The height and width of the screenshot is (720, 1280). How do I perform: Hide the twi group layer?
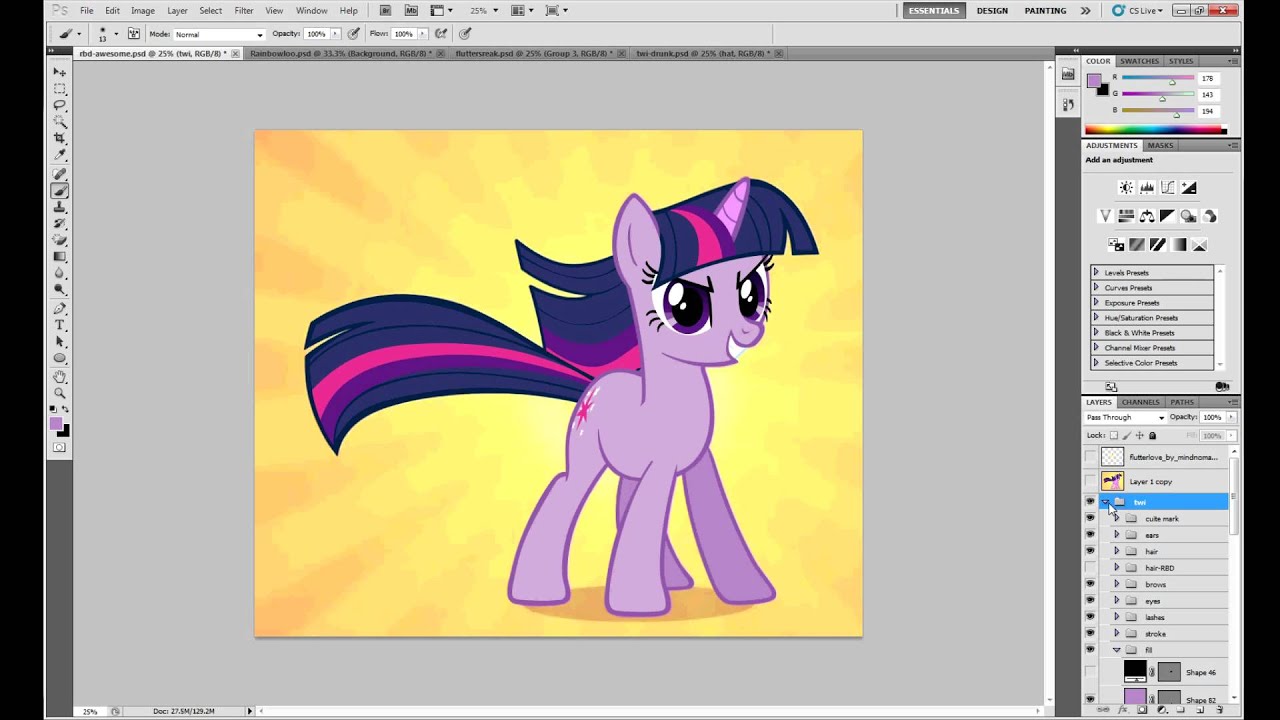(x=1090, y=502)
